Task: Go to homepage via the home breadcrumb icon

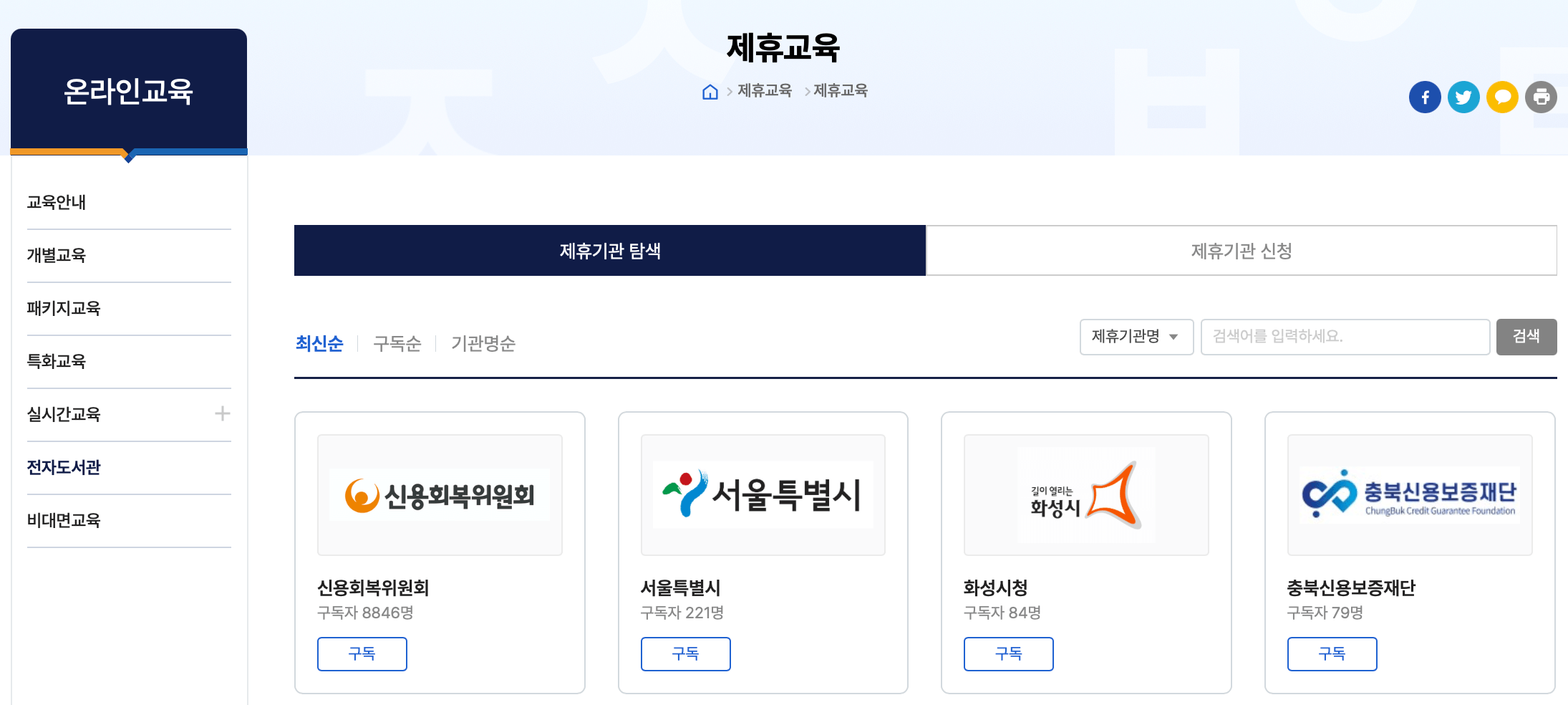Action: click(x=710, y=91)
